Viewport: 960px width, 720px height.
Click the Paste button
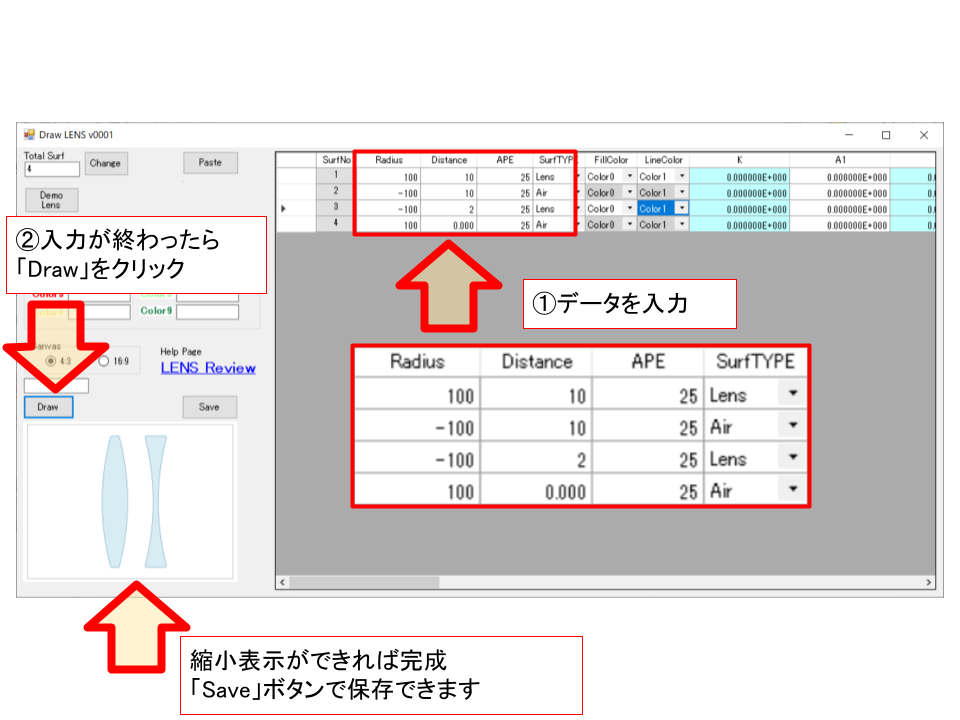pos(210,163)
